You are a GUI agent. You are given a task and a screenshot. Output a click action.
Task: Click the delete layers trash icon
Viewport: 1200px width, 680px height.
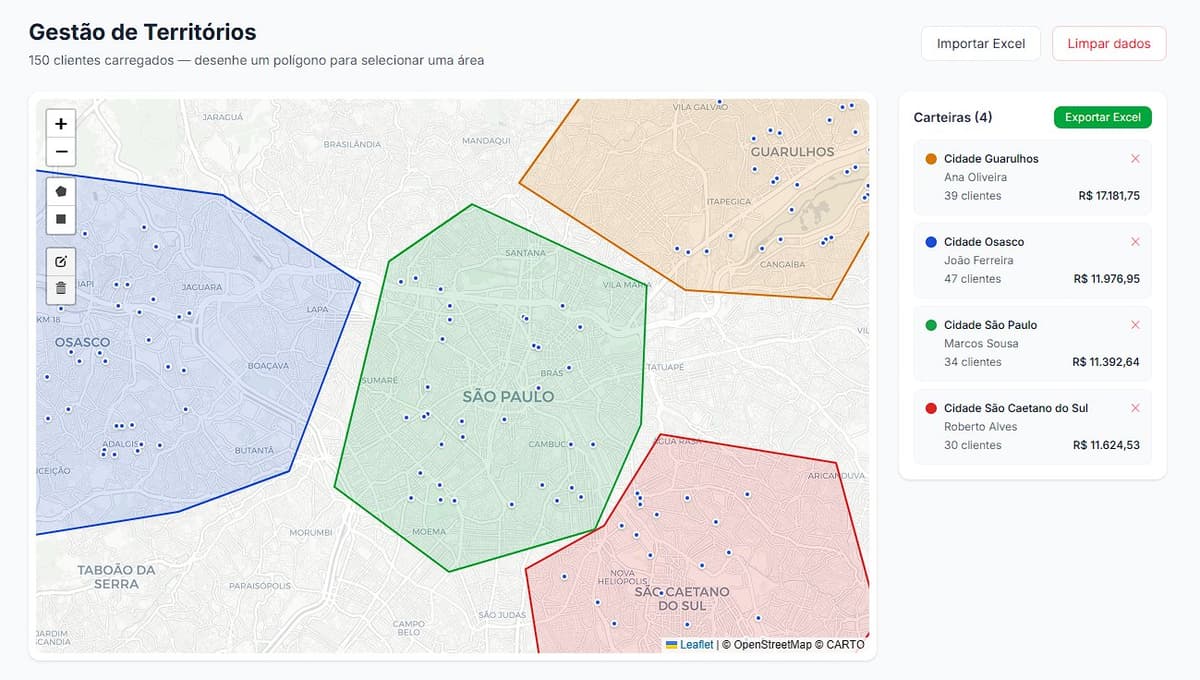pos(61,289)
